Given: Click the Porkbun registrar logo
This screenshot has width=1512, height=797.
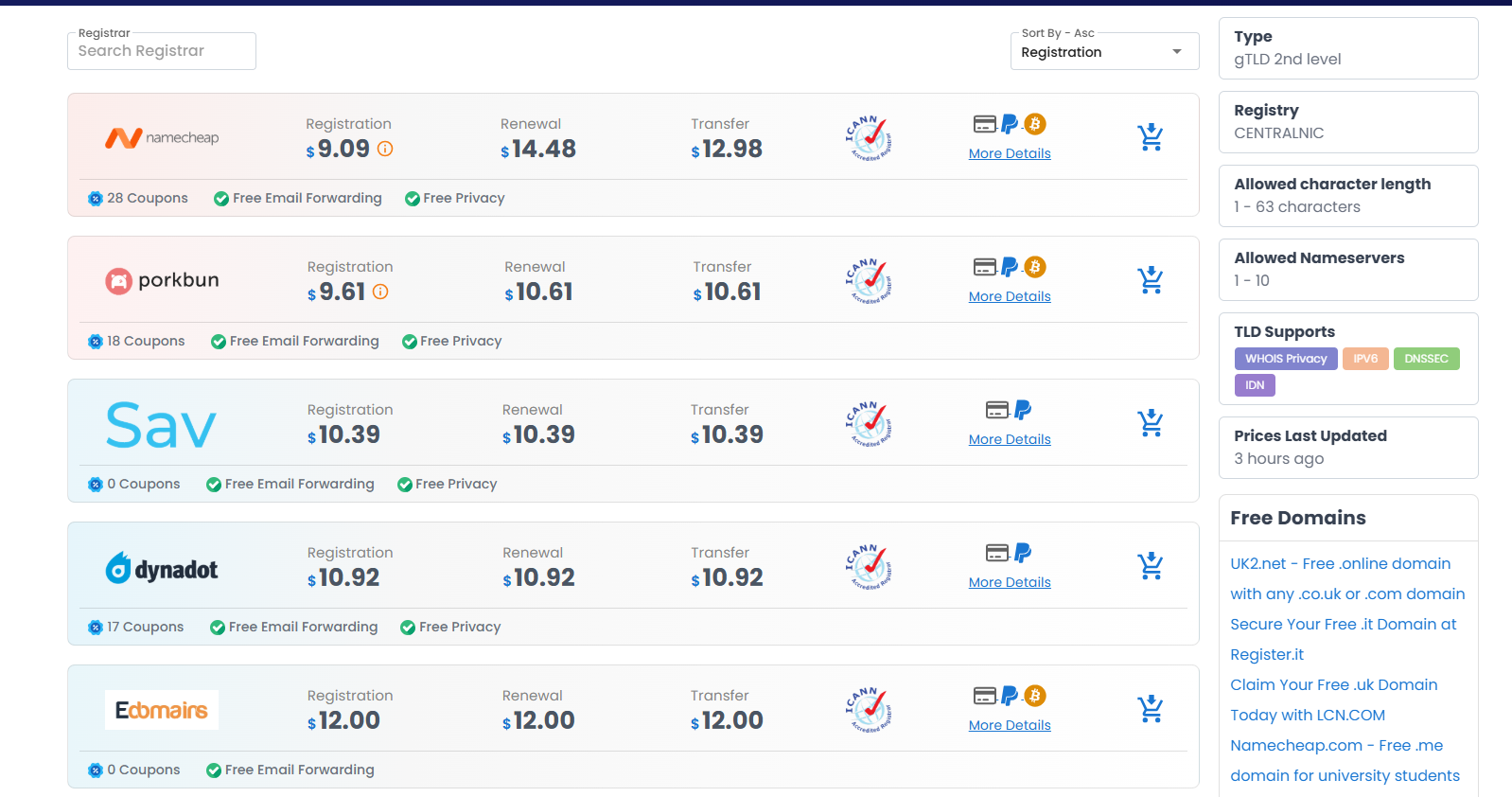Looking at the screenshot, I should coord(162,280).
